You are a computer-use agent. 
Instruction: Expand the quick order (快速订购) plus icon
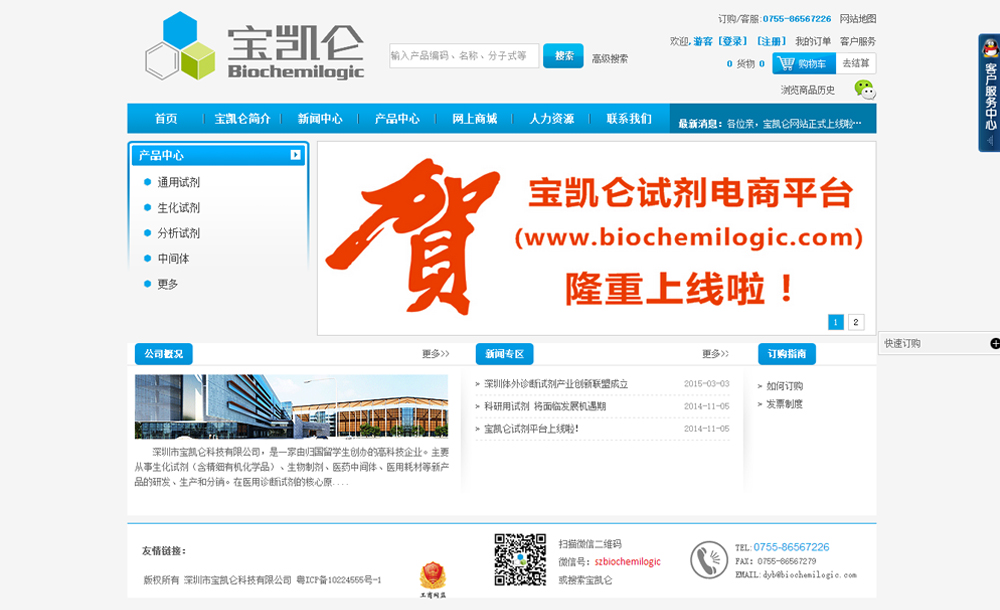[x=994, y=343]
